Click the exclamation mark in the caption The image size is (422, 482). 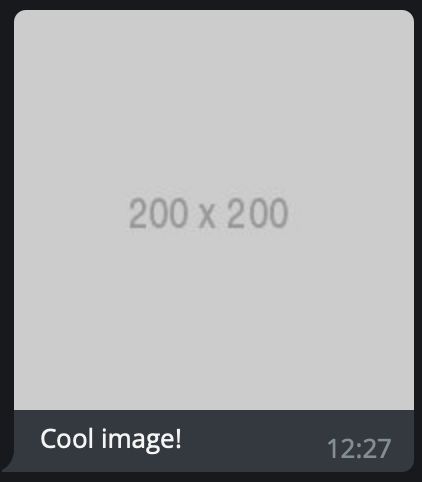179,438
